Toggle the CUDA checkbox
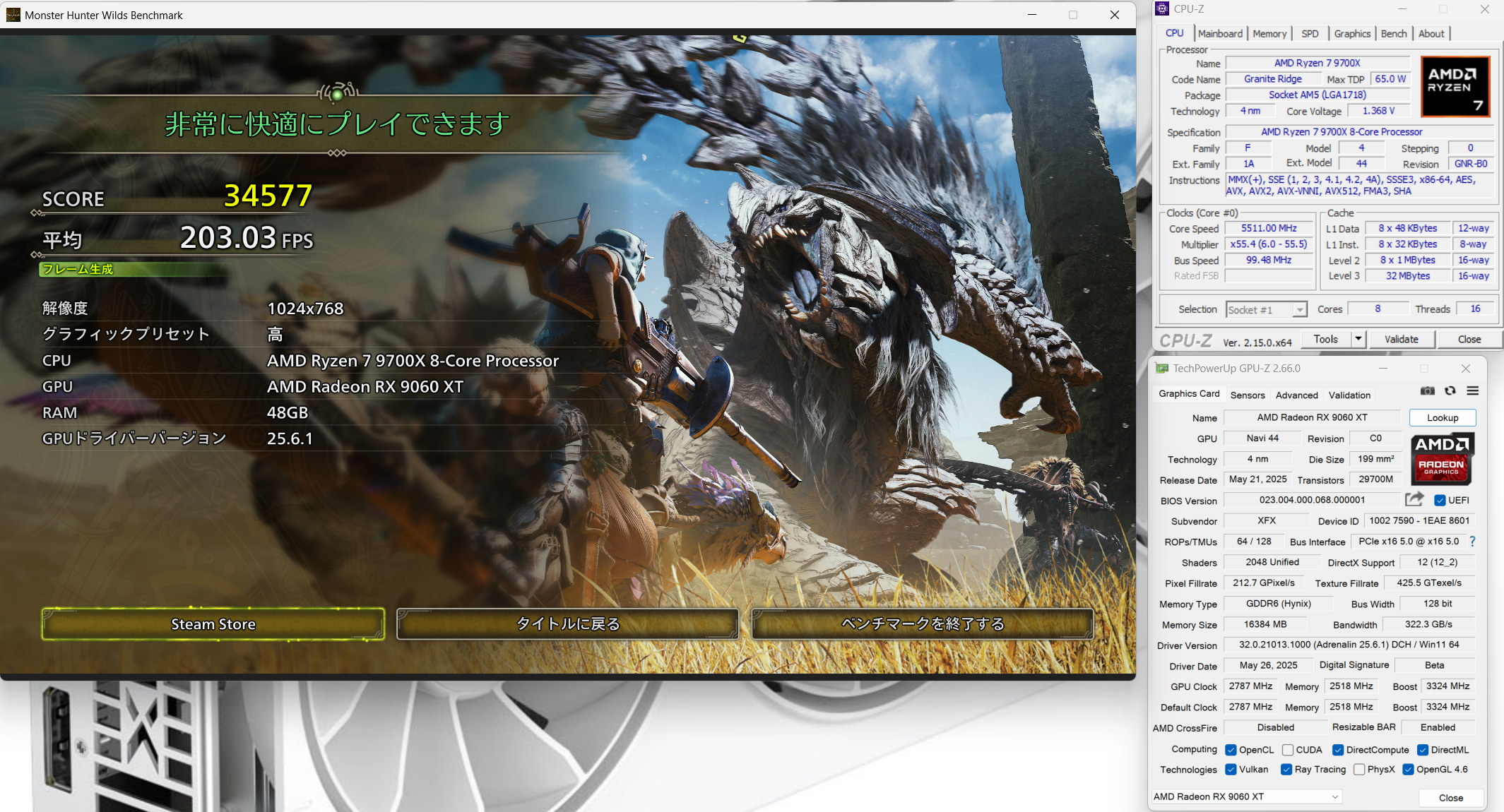 coord(1288,750)
